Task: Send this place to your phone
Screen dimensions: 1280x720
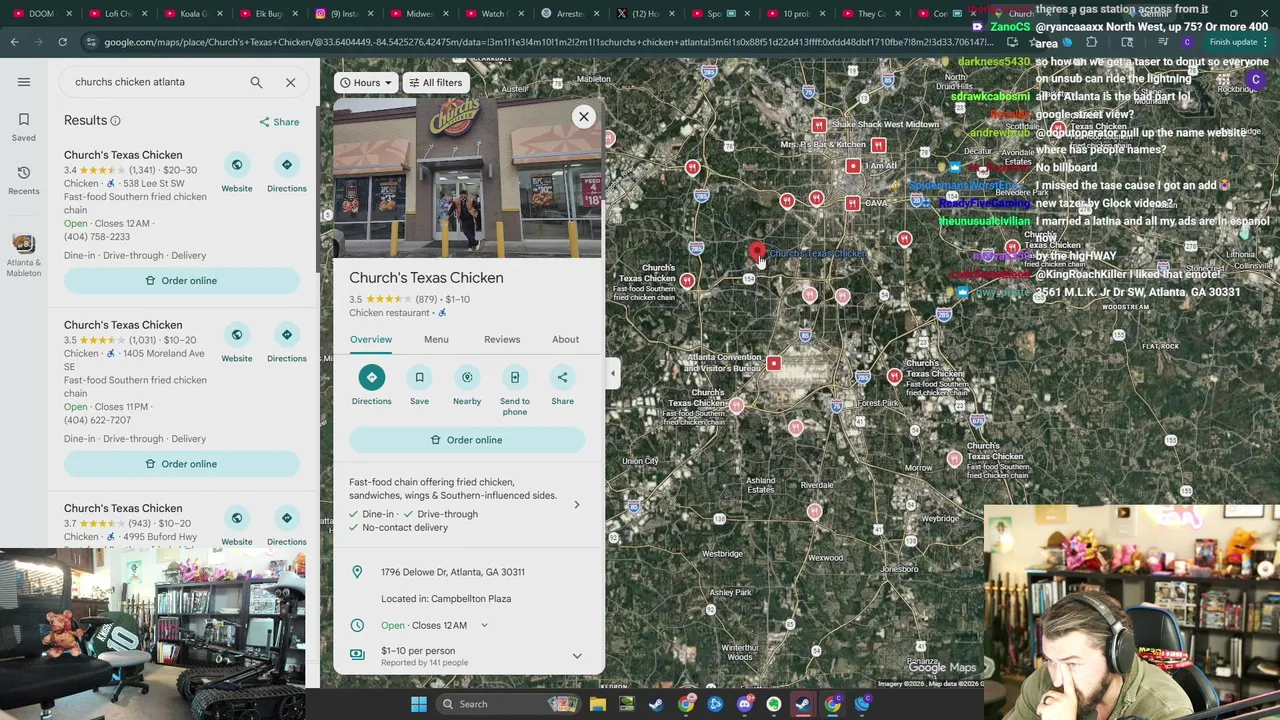Action: 515,377
